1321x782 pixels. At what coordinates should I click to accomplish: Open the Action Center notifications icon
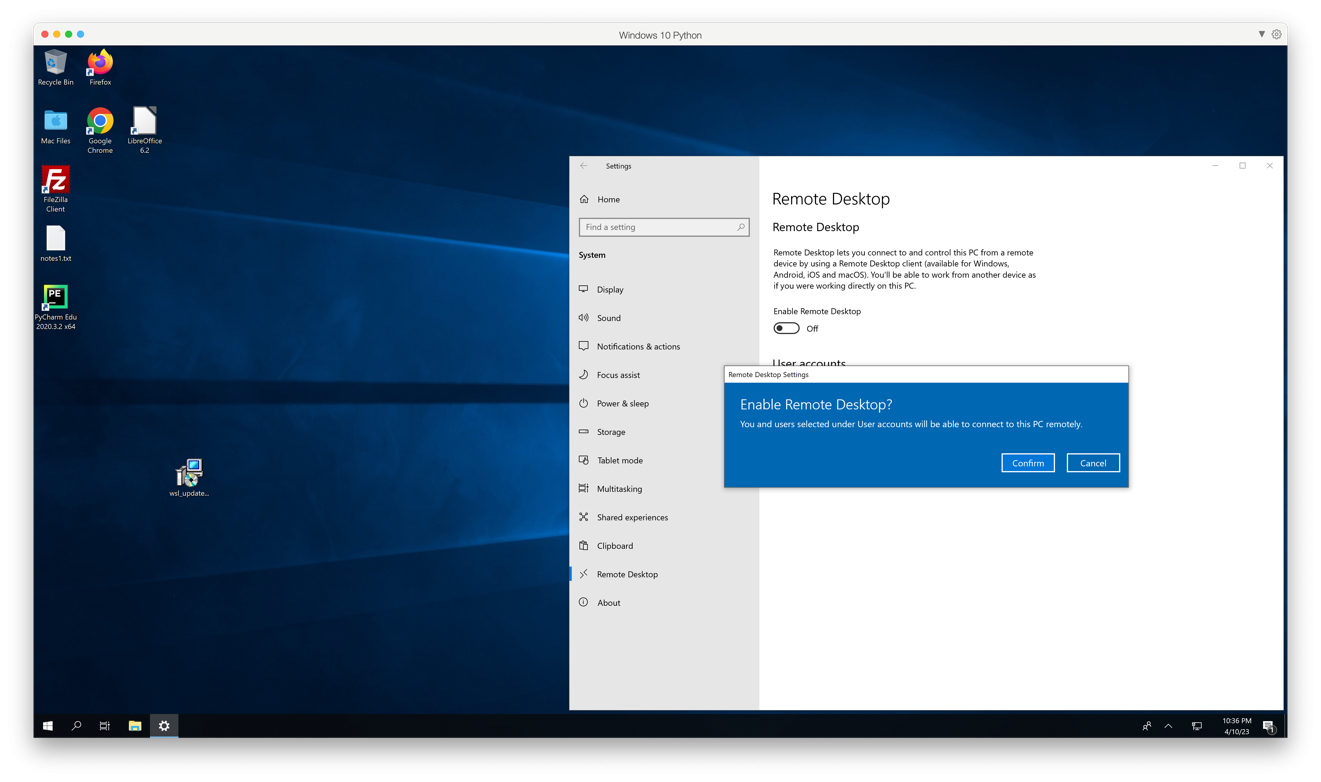coord(1269,726)
